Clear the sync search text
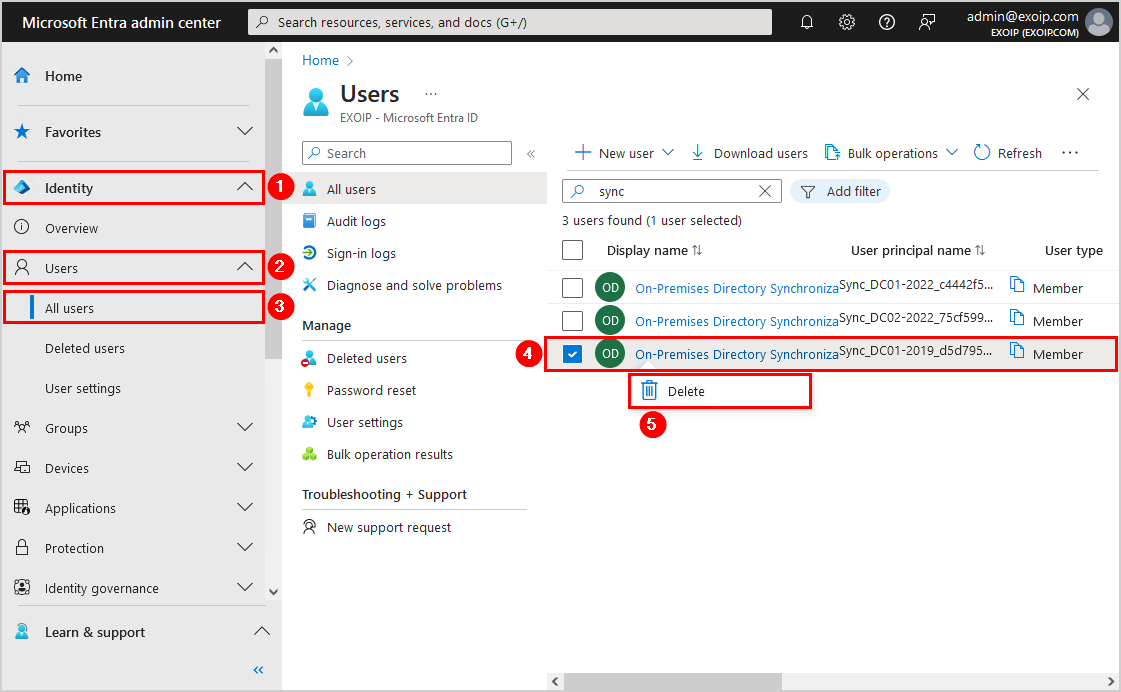Viewport: 1121px width, 692px height. coord(765,191)
